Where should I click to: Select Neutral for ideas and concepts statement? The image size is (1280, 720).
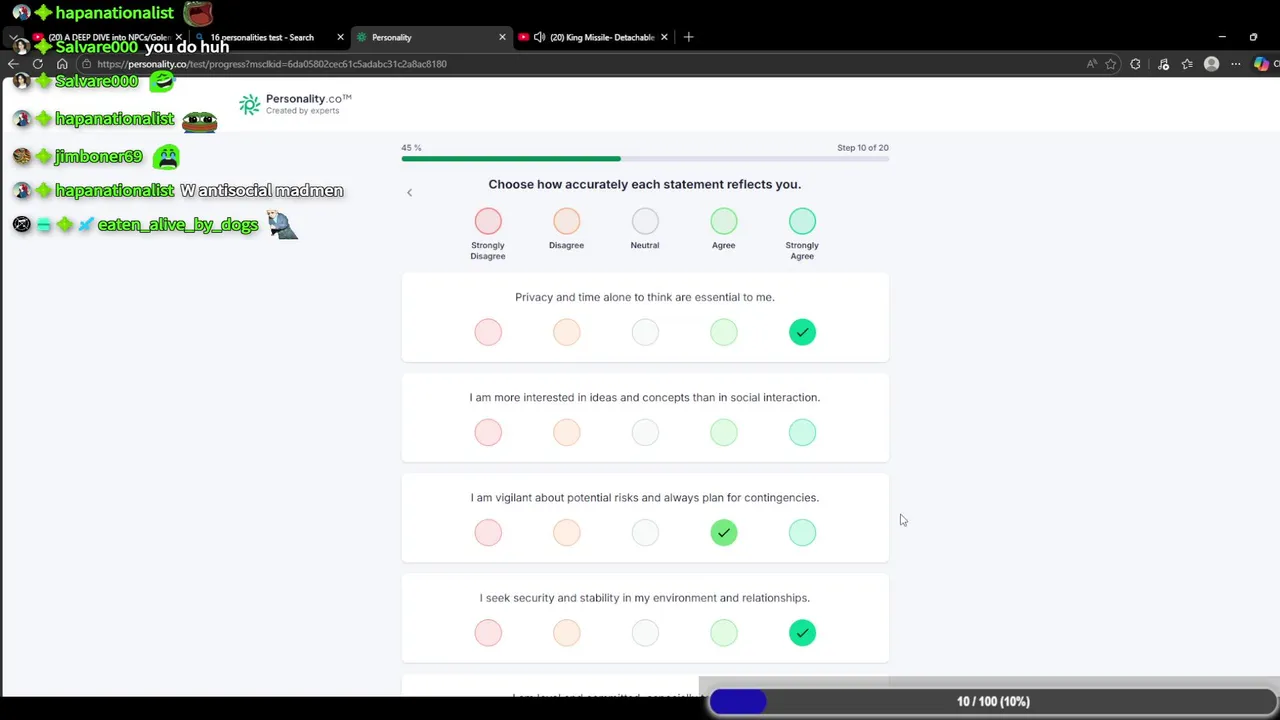pos(645,432)
